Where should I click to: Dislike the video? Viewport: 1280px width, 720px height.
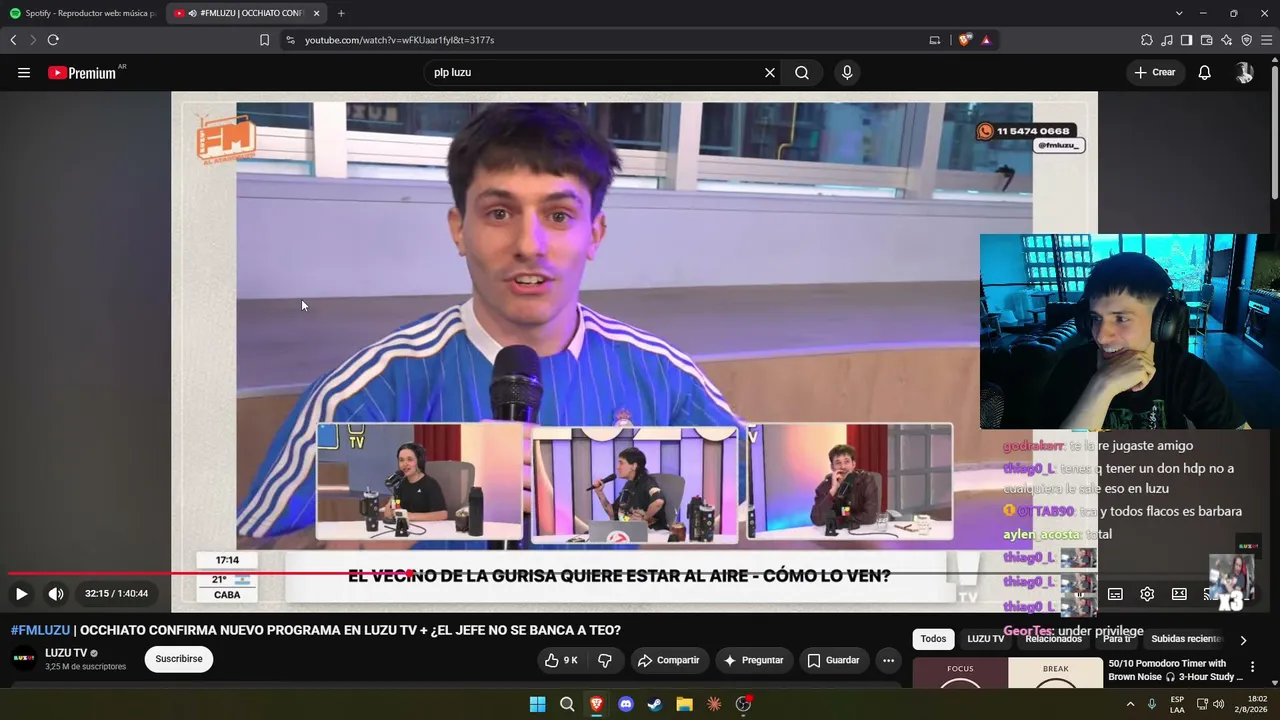click(x=604, y=660)
